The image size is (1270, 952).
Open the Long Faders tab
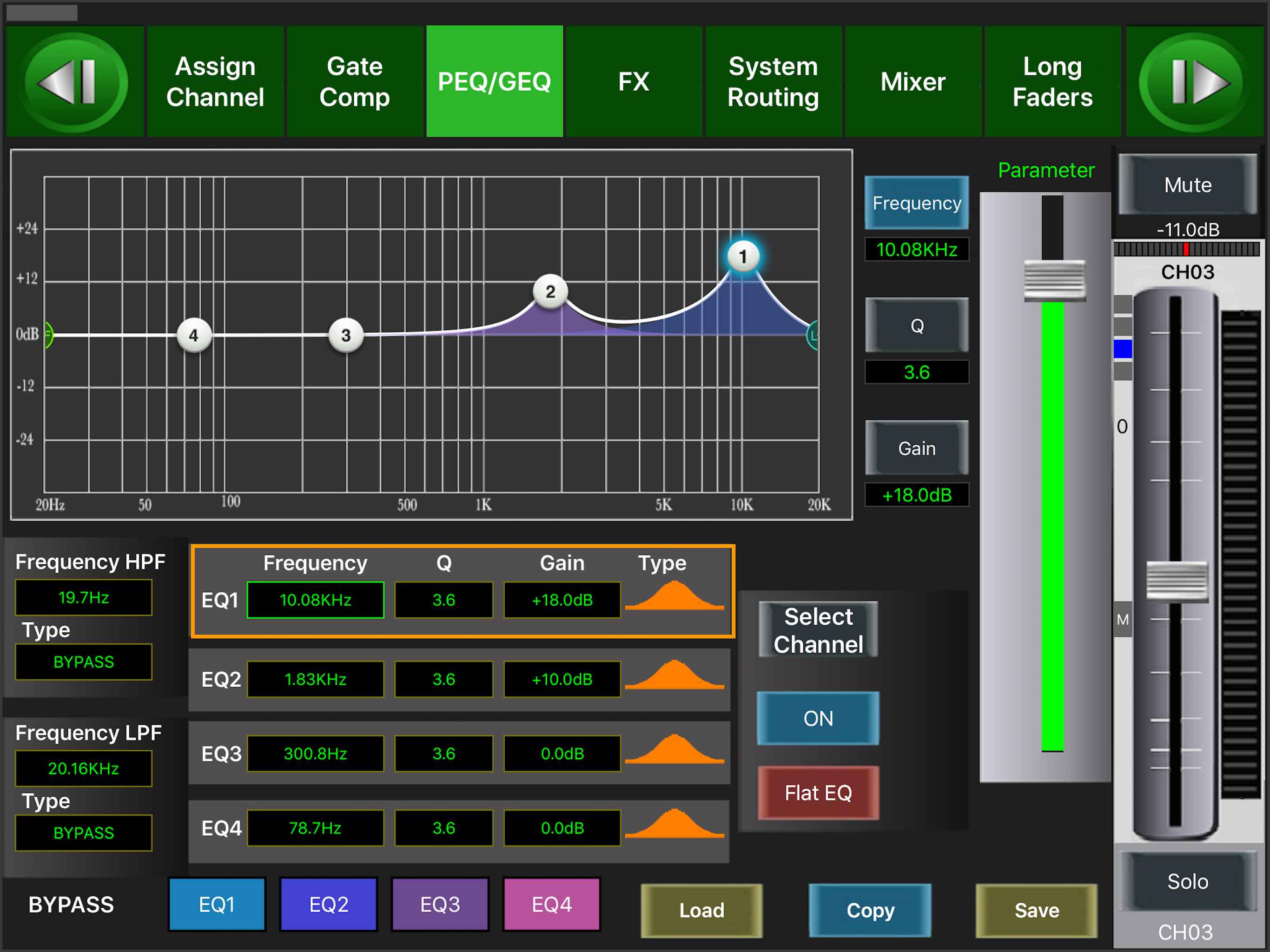pyautogui.click(x=1052, y=81)
